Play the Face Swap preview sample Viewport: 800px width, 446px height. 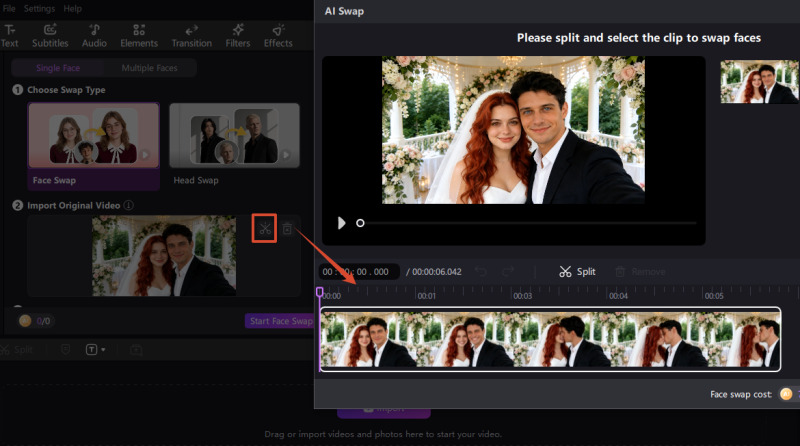[145, 154]
